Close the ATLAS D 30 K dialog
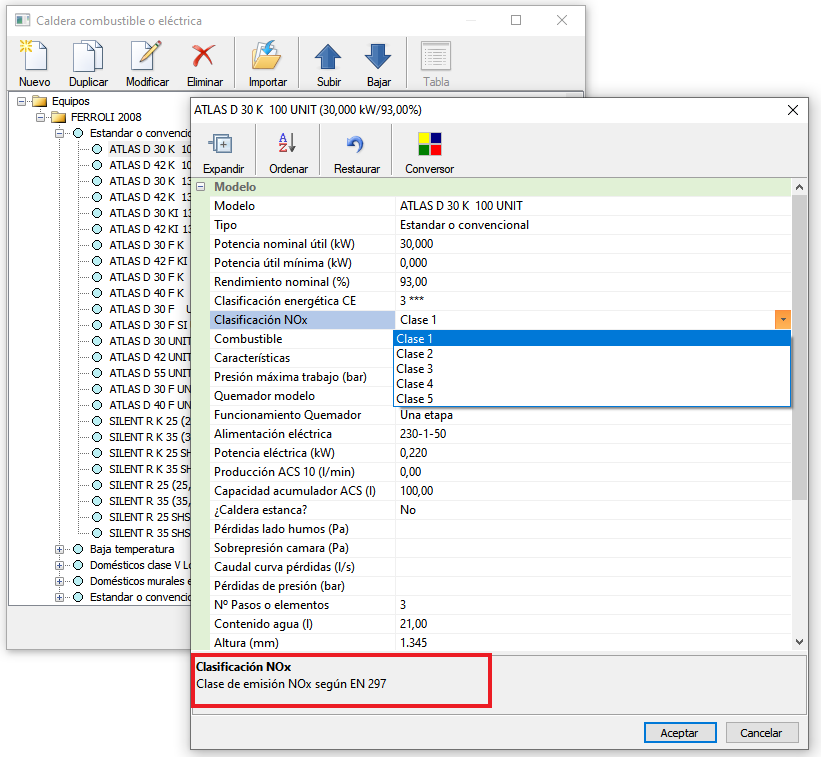This screenshot has height=757, width=821. [x=793, y=110]
